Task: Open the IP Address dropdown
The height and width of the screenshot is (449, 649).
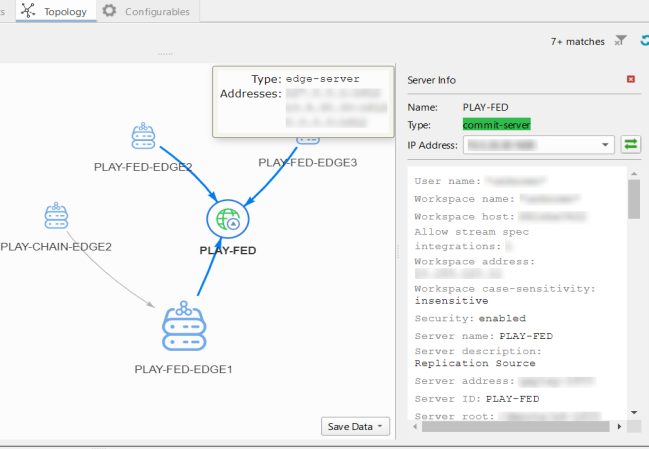Action: coord(605,146)
